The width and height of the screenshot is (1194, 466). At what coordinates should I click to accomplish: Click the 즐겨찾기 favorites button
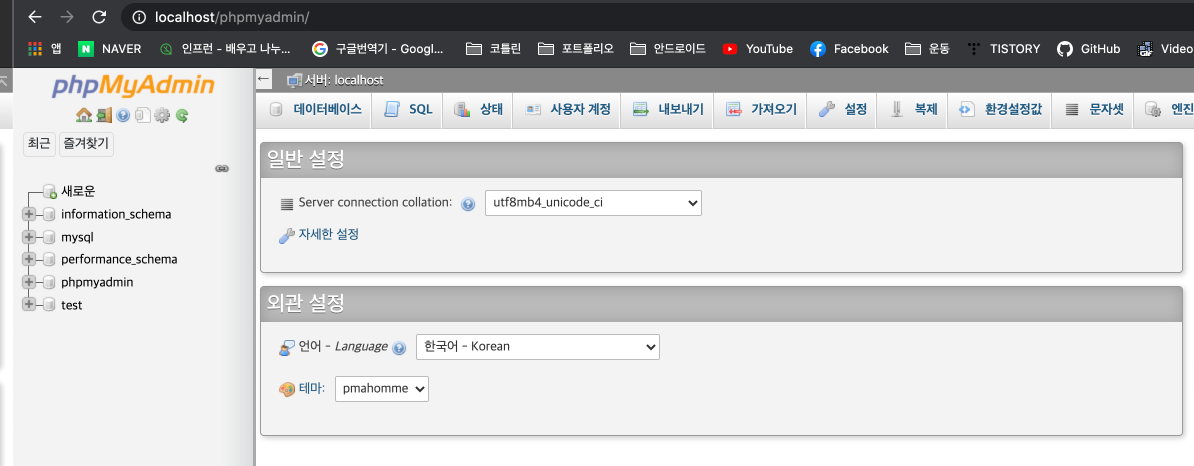(86, 143)
